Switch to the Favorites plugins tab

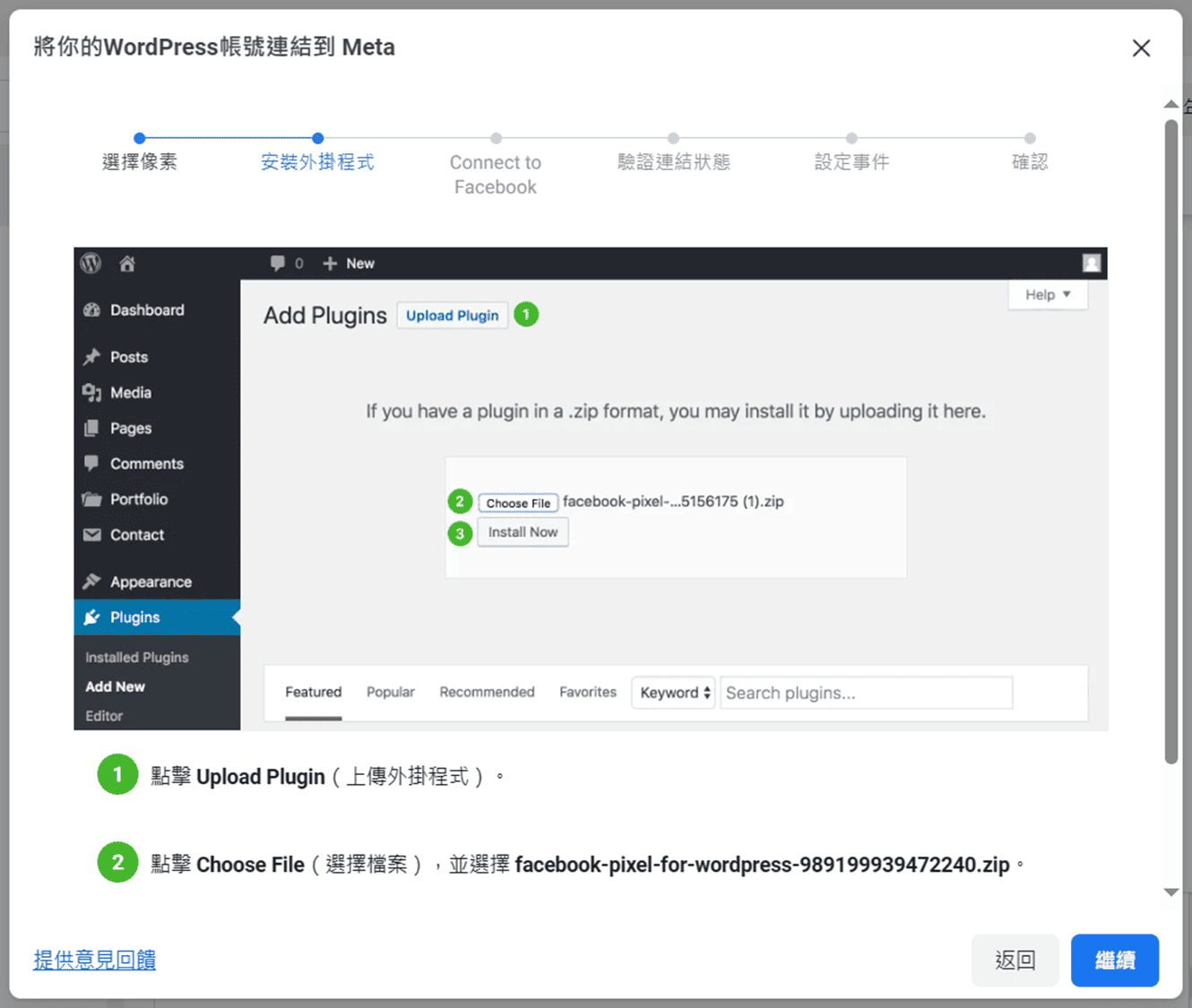[588, 692]
